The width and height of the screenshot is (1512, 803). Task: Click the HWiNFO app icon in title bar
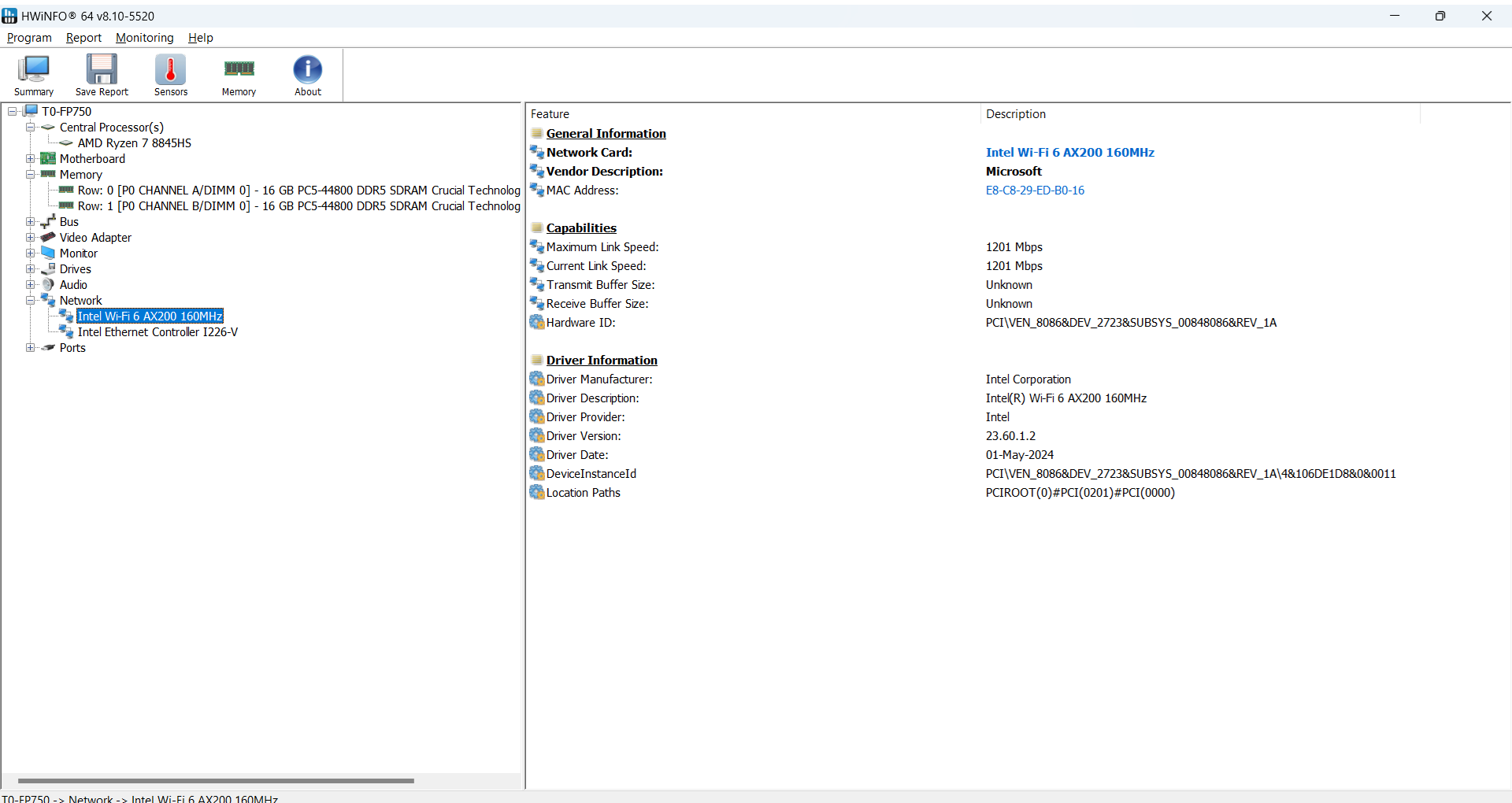coord(9,16)
